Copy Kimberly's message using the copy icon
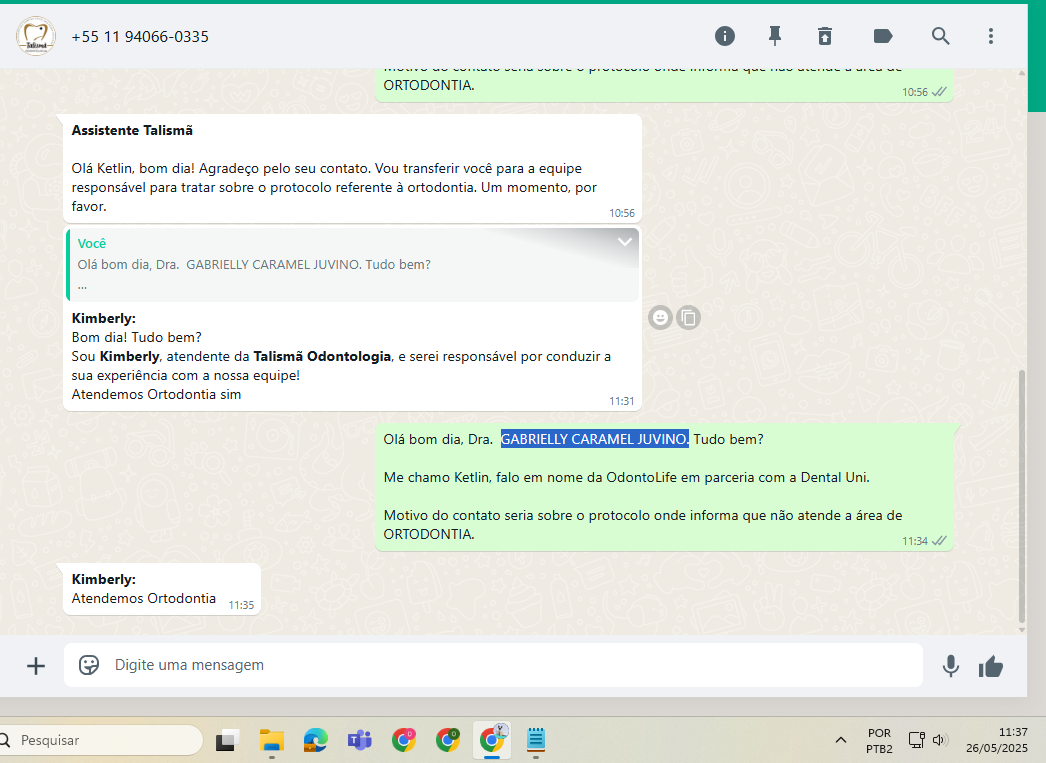The height and width of the screenshot is (763, 1046). click(x=688, y=317)
